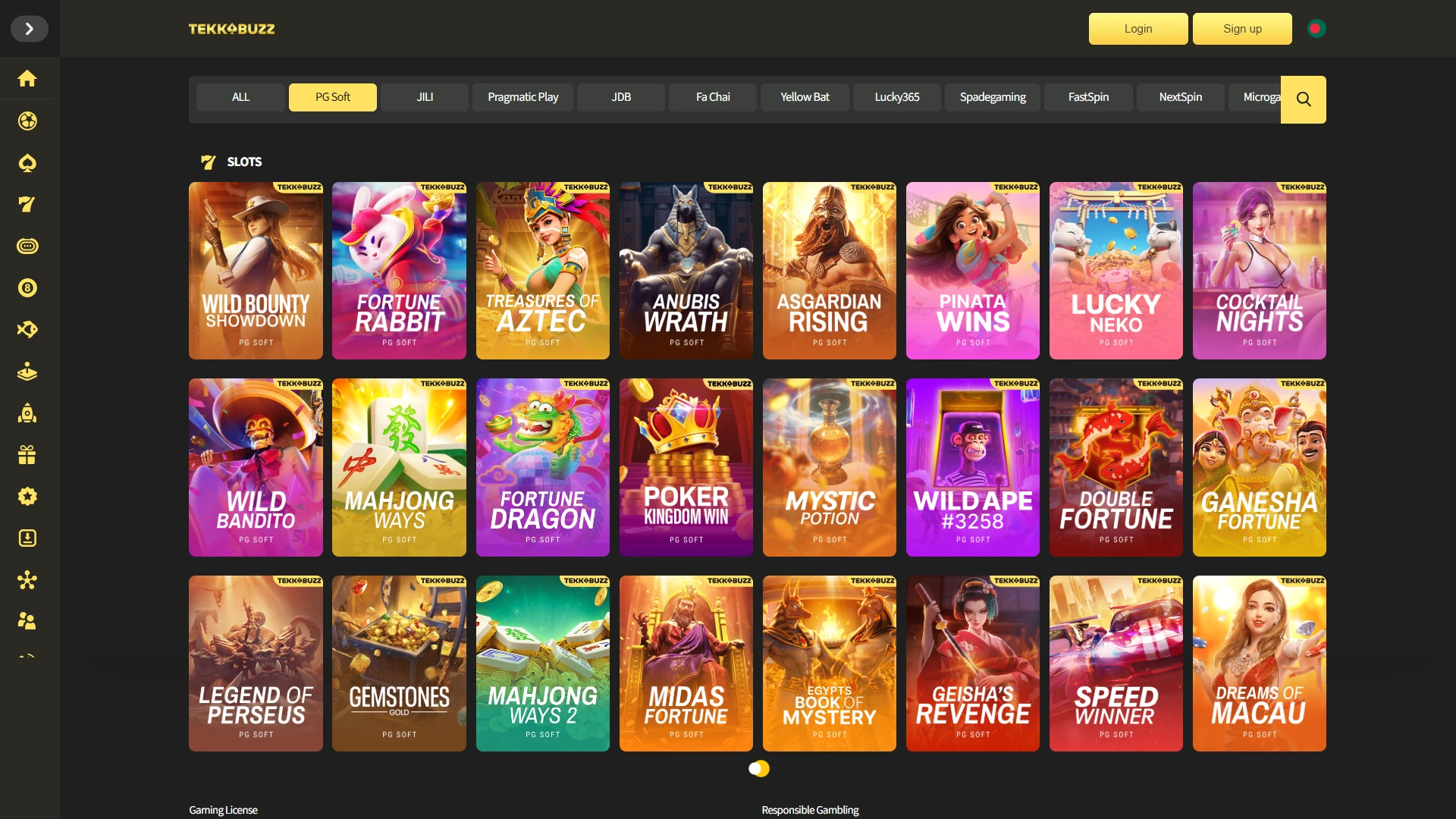
Task: Open Ganesha Fortune game
Action: (x=1260, y=468)
